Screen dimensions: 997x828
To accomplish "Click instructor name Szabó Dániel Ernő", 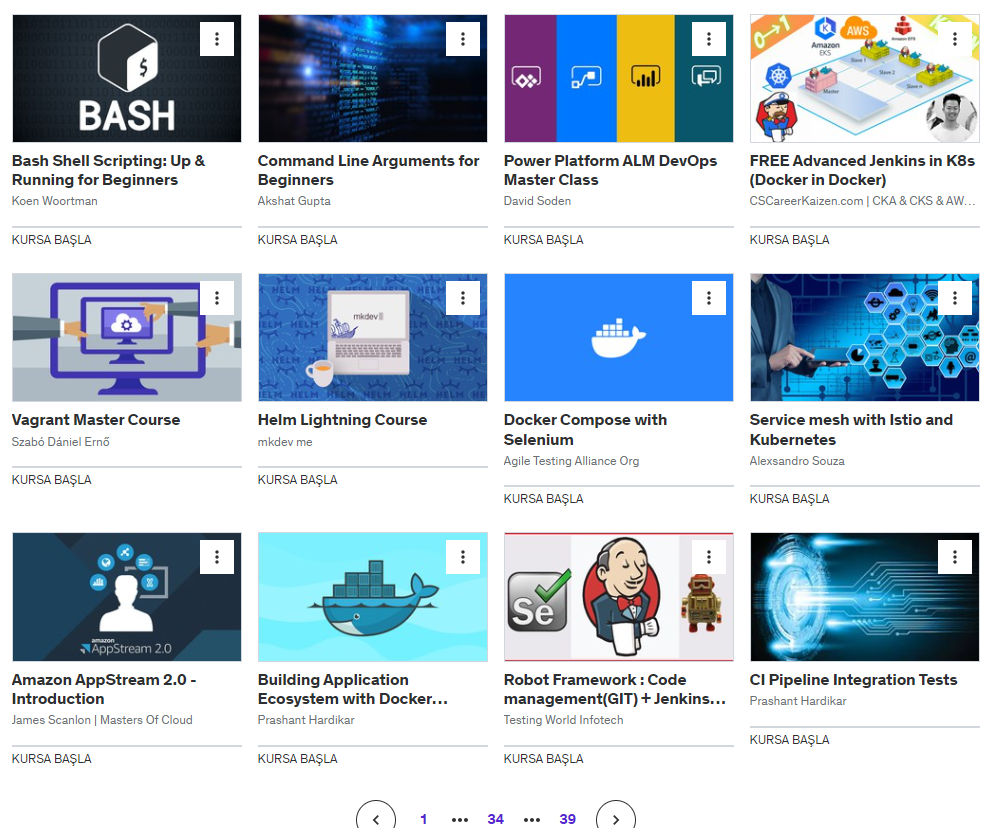I will (61, 441).
